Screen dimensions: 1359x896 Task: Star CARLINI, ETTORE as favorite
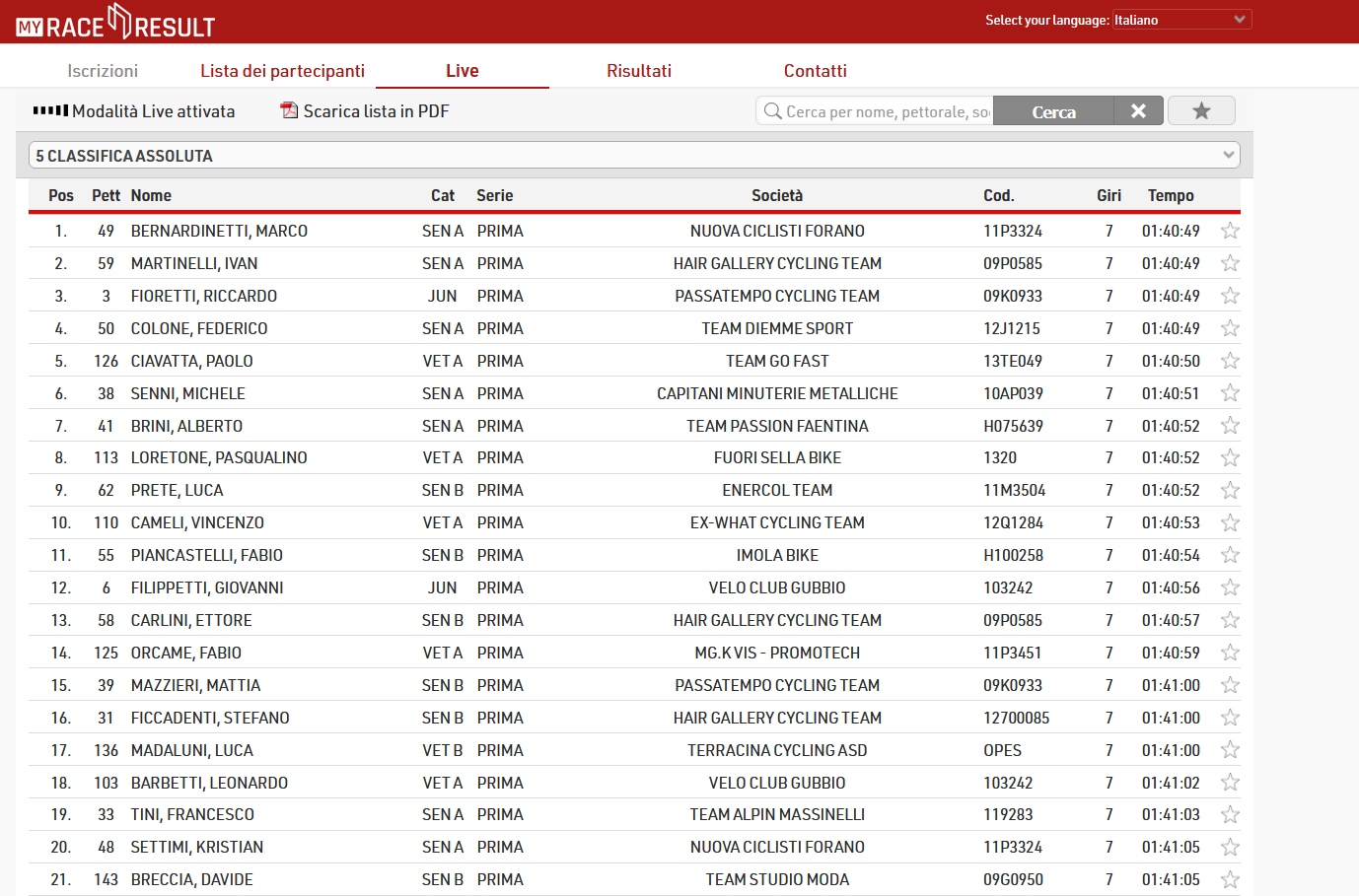pyautogui.click(x=1230, y=620)
